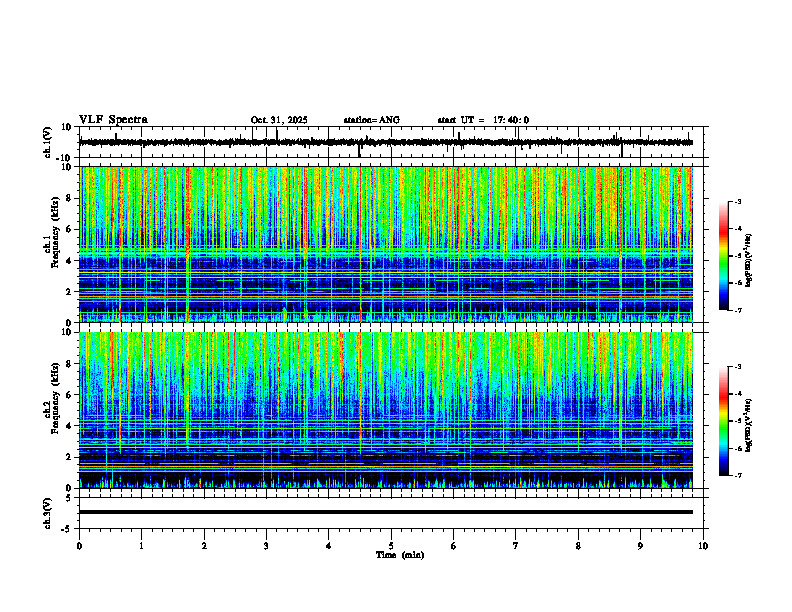Image resolution: width=792 pixels, height=612 pixels.
Task: Click the "2" tick on ch.2 frequency axis
Action: [x=70, y=457]
